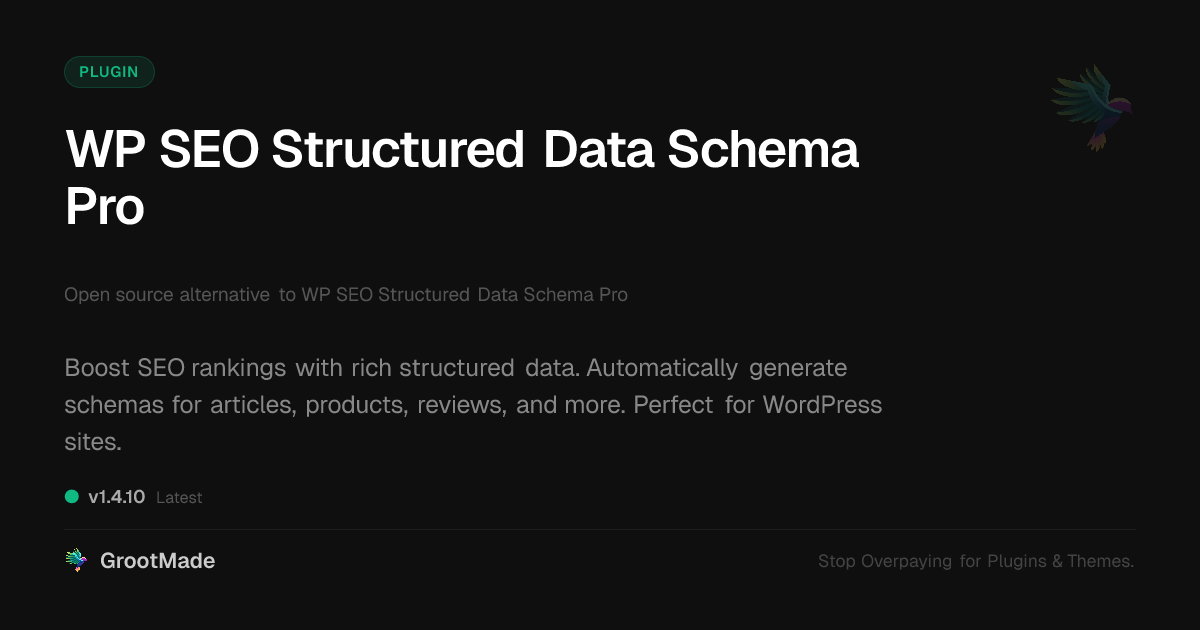
Task: Click "Automatically generate" in the description
Action: 716,368
